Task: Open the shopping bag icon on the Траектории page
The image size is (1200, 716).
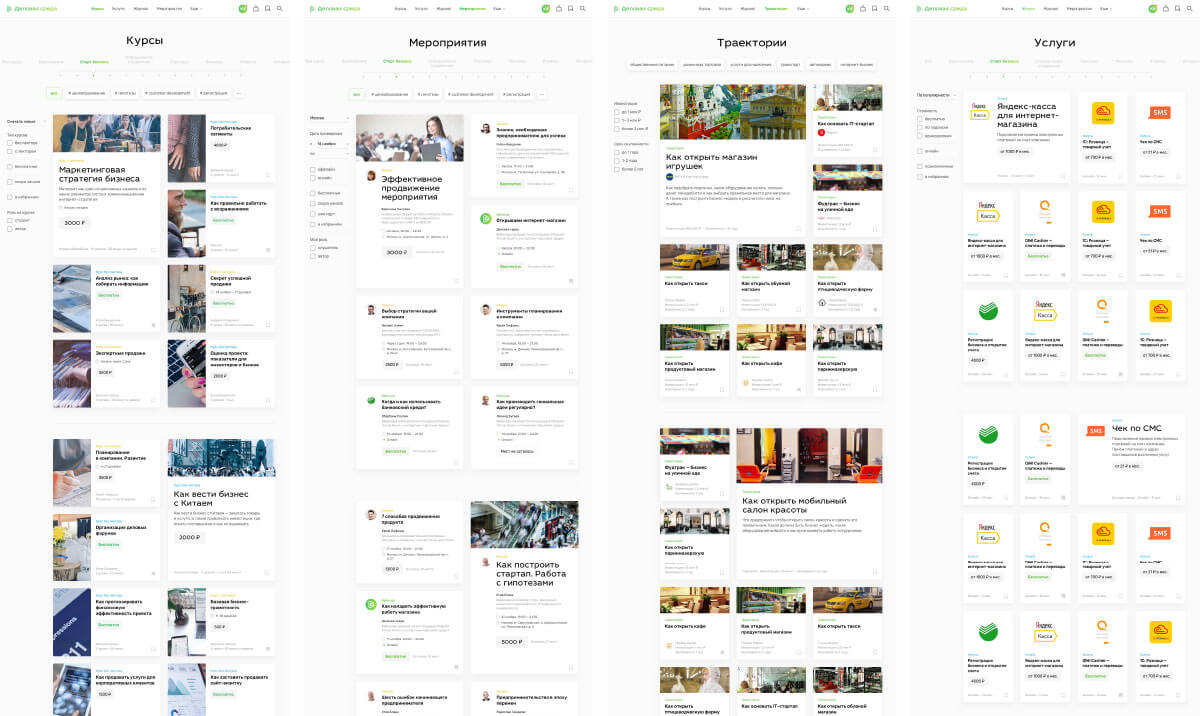Action: click(x=862, y=8)
